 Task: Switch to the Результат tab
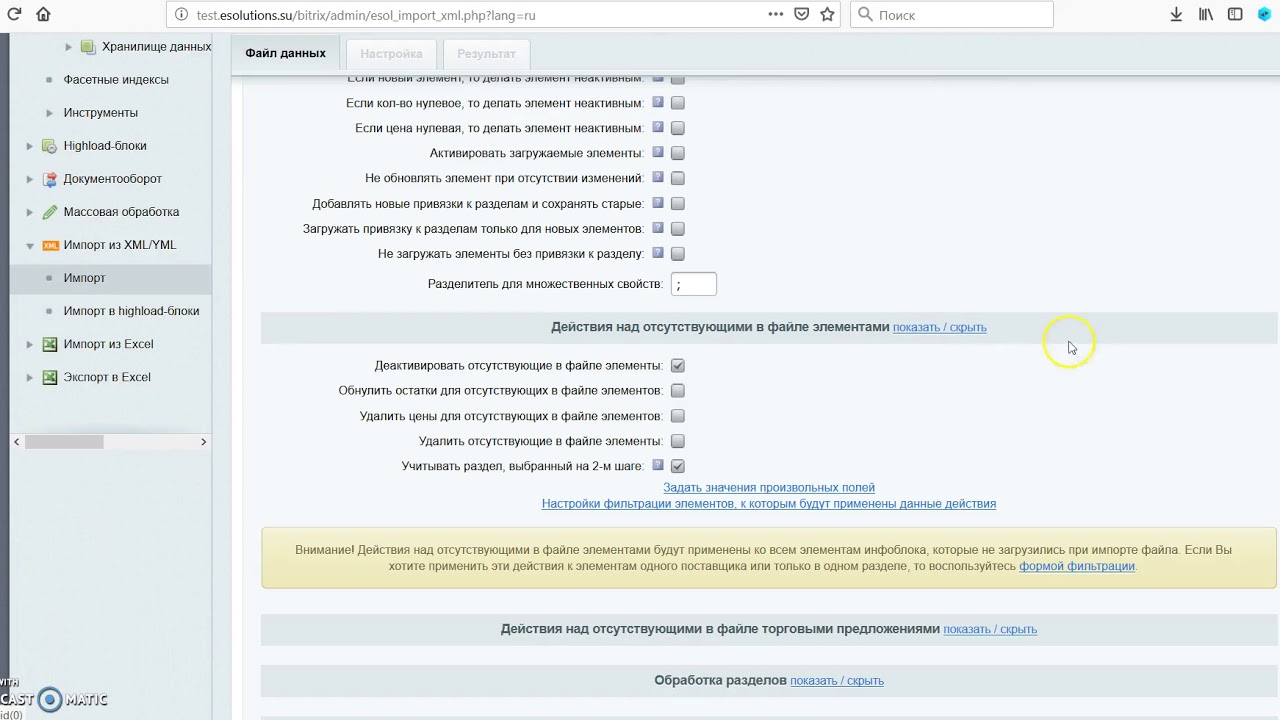pos(486,53)
